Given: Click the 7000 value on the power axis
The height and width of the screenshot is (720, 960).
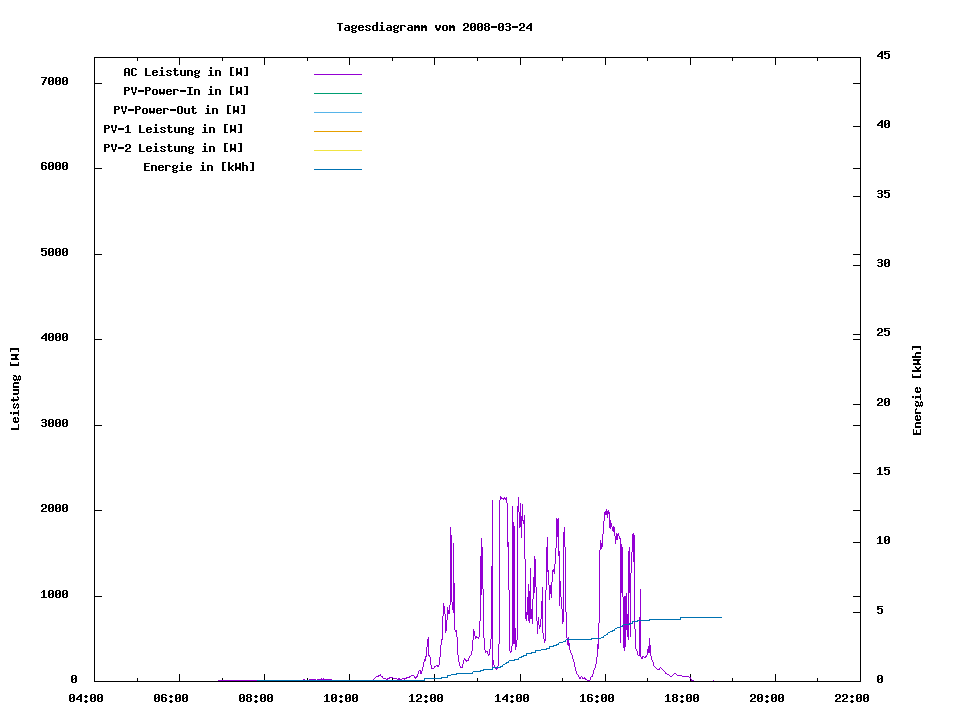Looking at the screenshot, I should [x=54, y=81].
